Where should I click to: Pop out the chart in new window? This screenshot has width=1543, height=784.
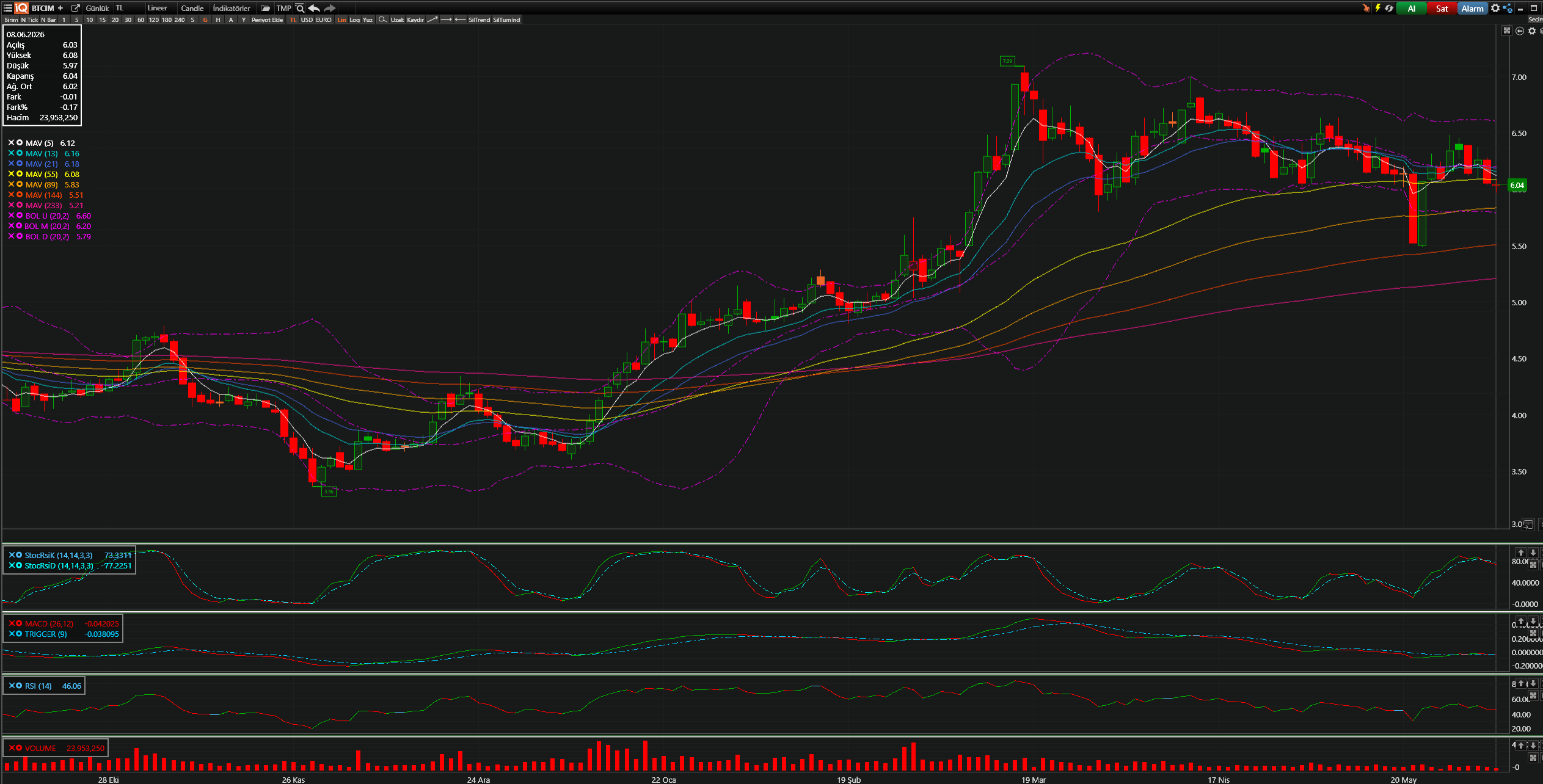click(x=75, y=8)
